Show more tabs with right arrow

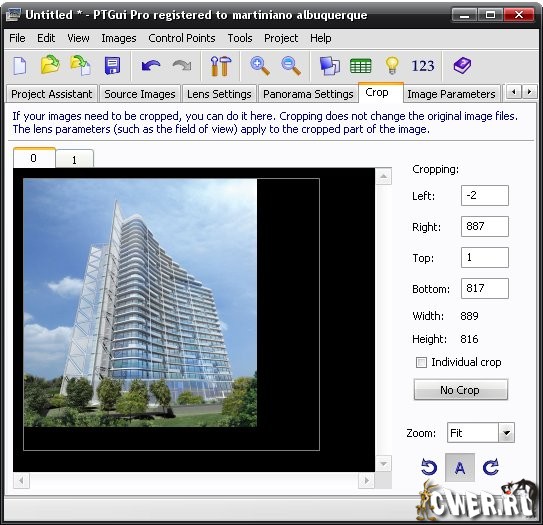pyautogui.click(x=529, y=92)
